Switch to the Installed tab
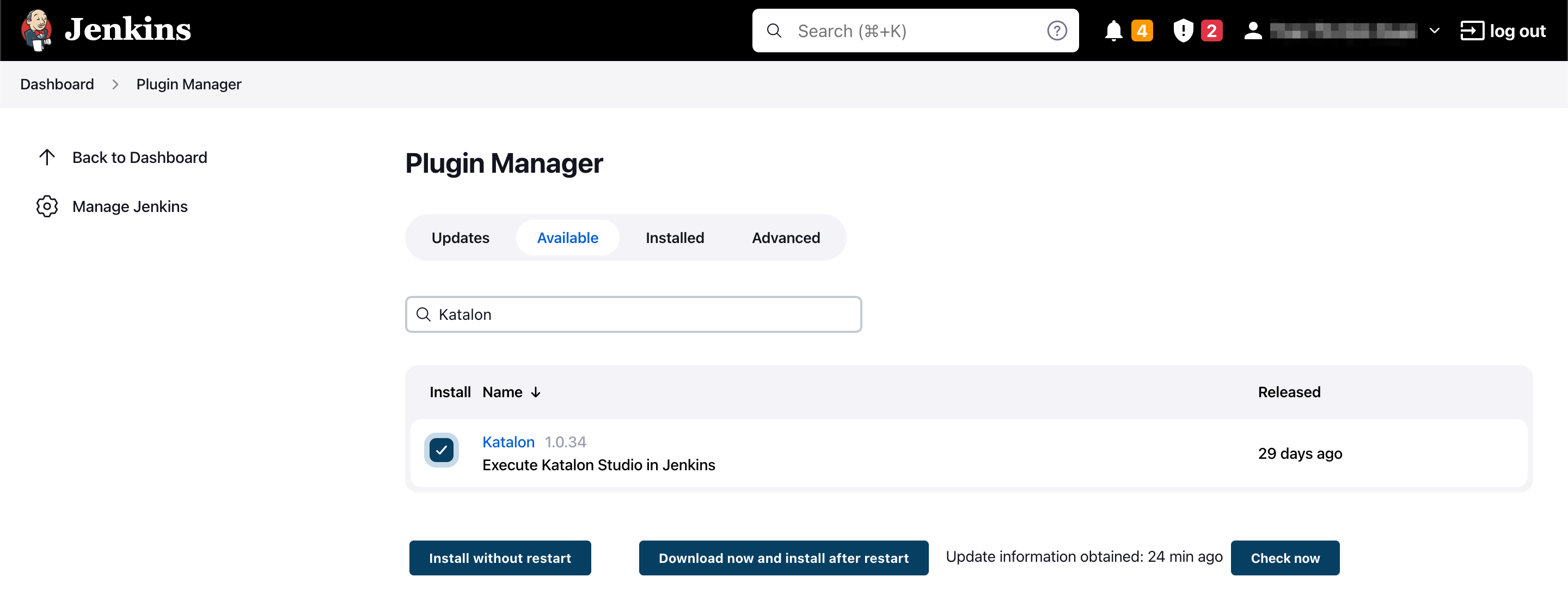The width and height of the screenshot is (1568, 607). click(x=674, y=238)
